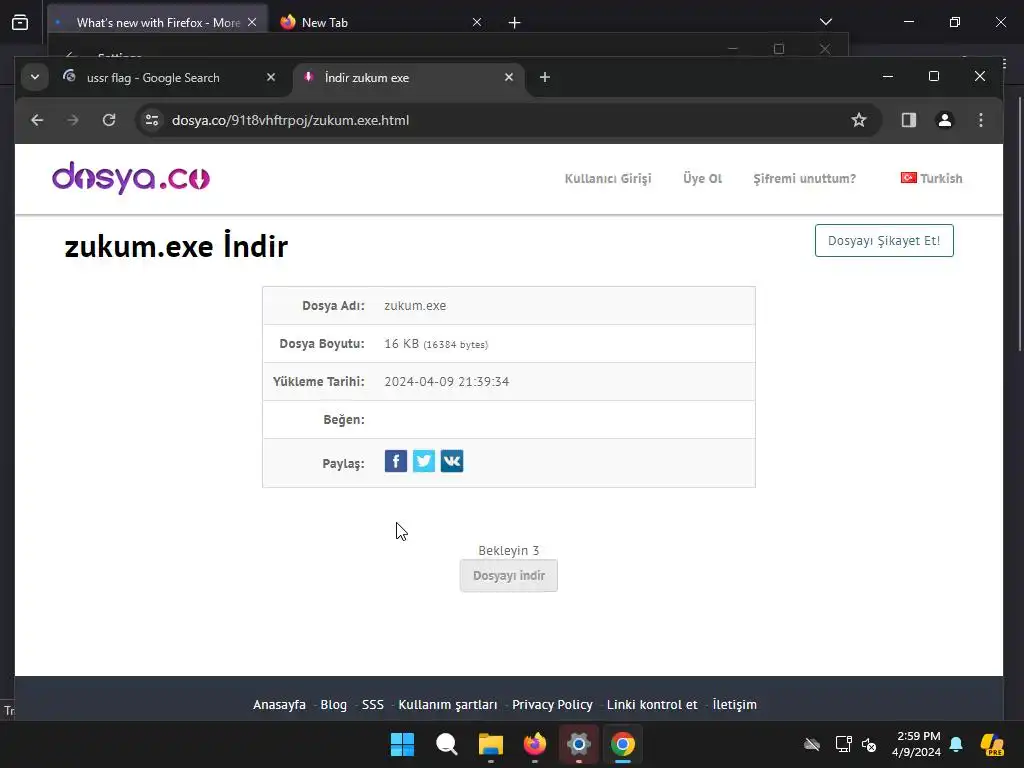Image resolution: width=1024 pixels, height=768 pixels.
Task: Open new tab in Firefox window
Action: (515, 23)
